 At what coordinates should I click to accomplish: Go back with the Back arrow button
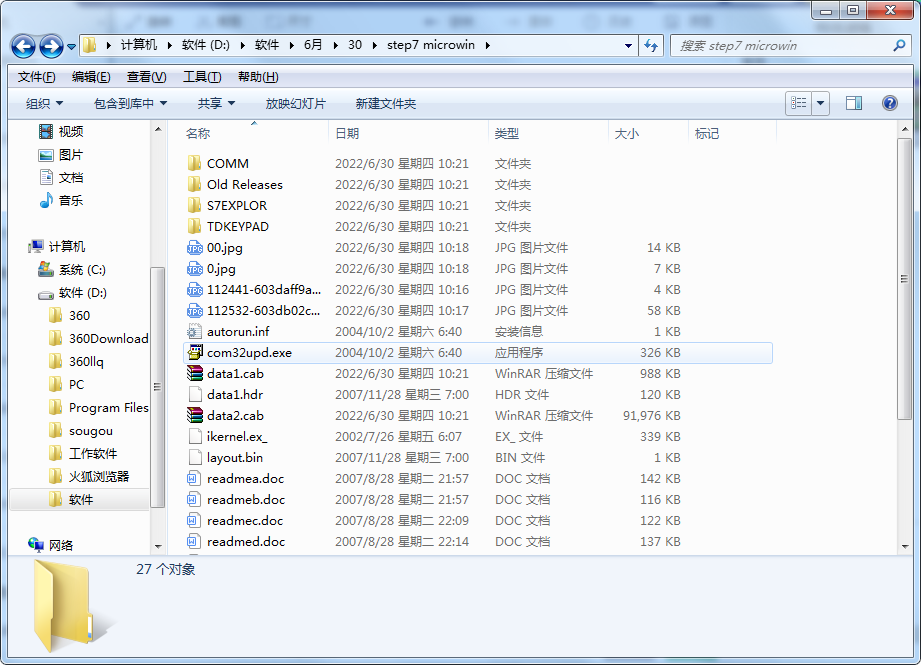click(x=23, y=46)
